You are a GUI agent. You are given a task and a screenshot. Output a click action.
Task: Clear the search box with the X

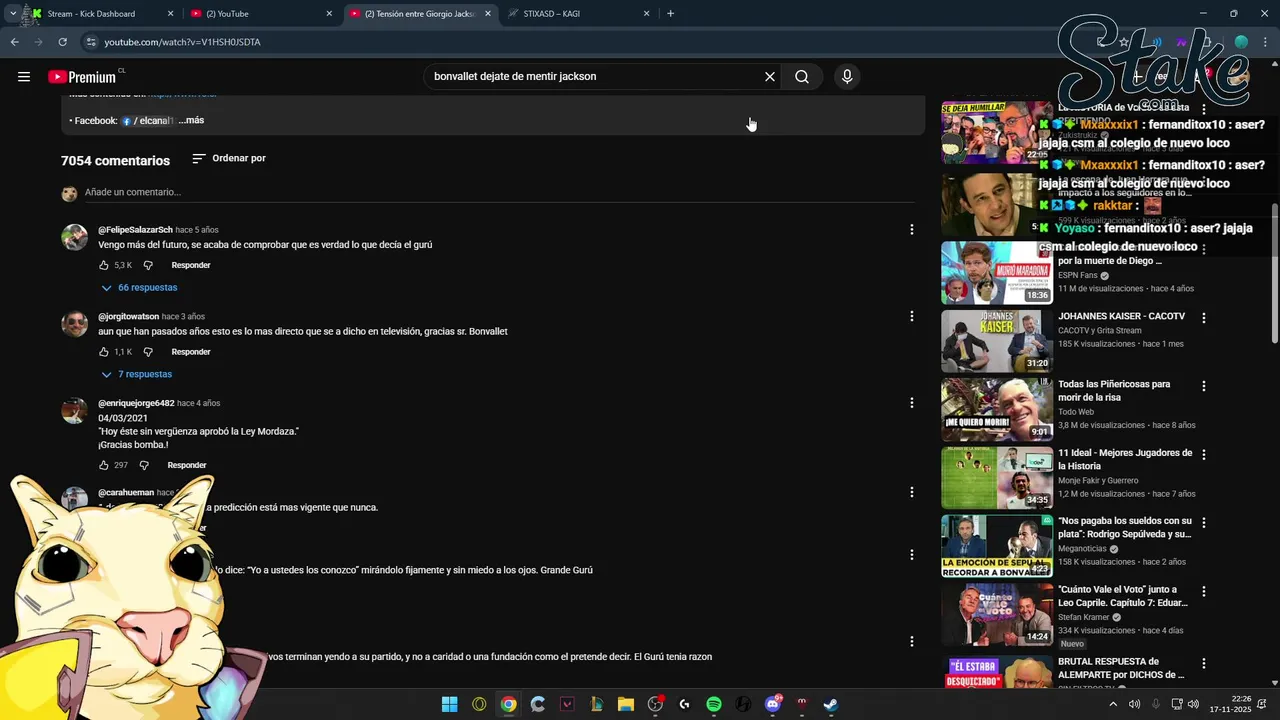coord(770,77)
